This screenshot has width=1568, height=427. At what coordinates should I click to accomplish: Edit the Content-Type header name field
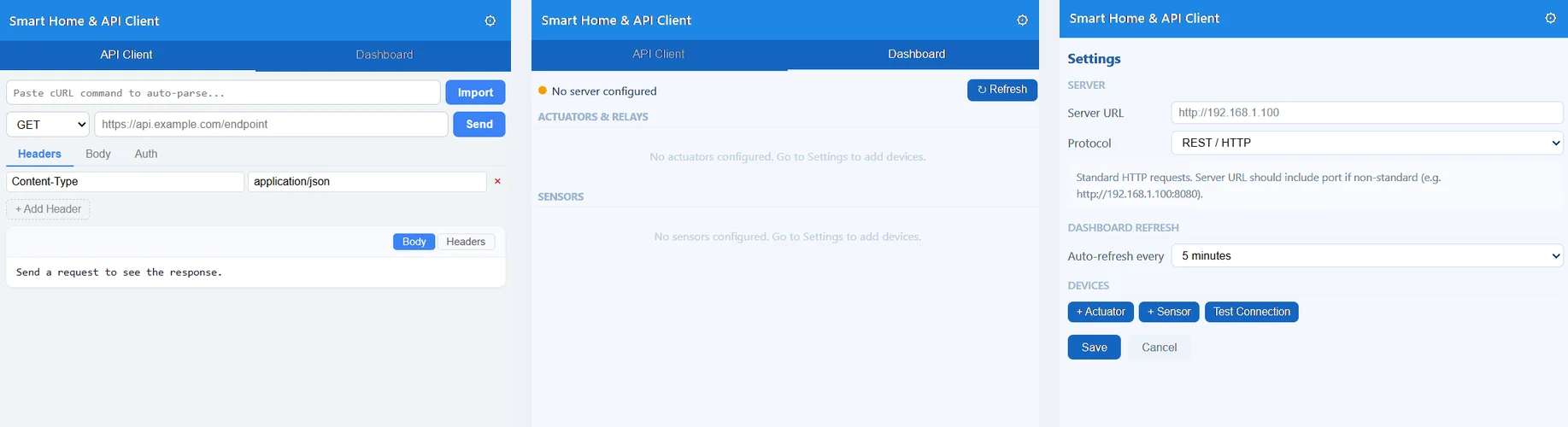pyautogui.click(x=125, y=182)
